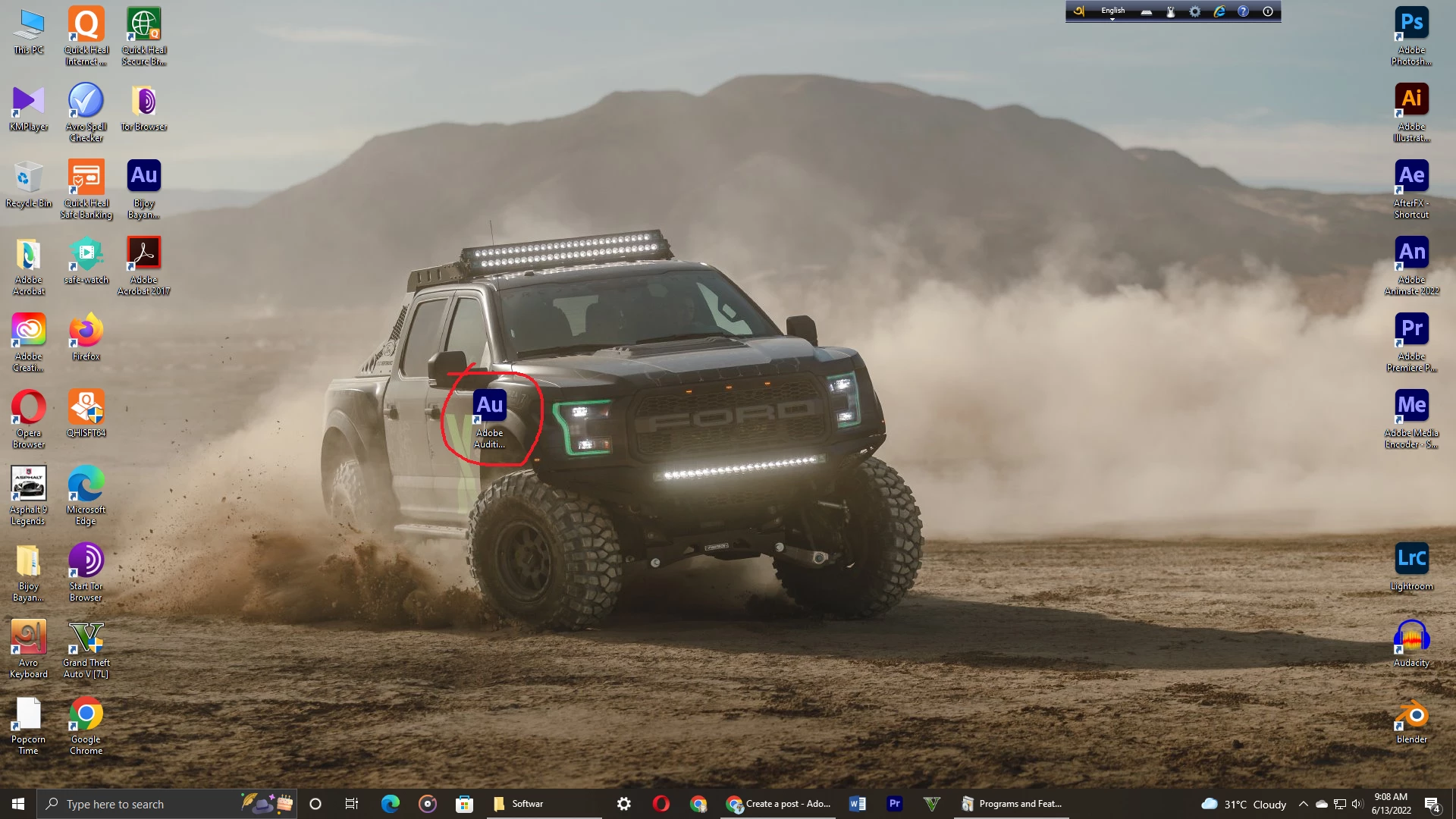Image resolution: width=1456 pixels, height=819 pixels.
Task: Select the Adobe Premiere Pro desktop icon
Action: point(1411,330)
